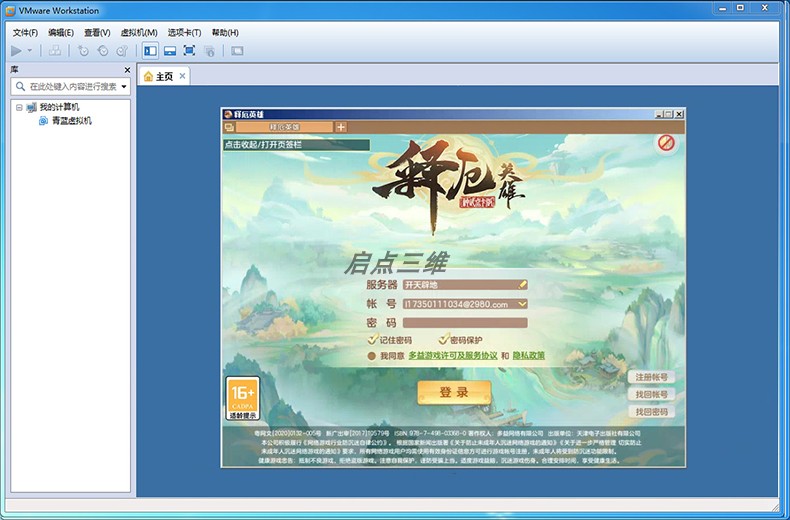Click the pencil edit icon on server field

click(522, 285)
